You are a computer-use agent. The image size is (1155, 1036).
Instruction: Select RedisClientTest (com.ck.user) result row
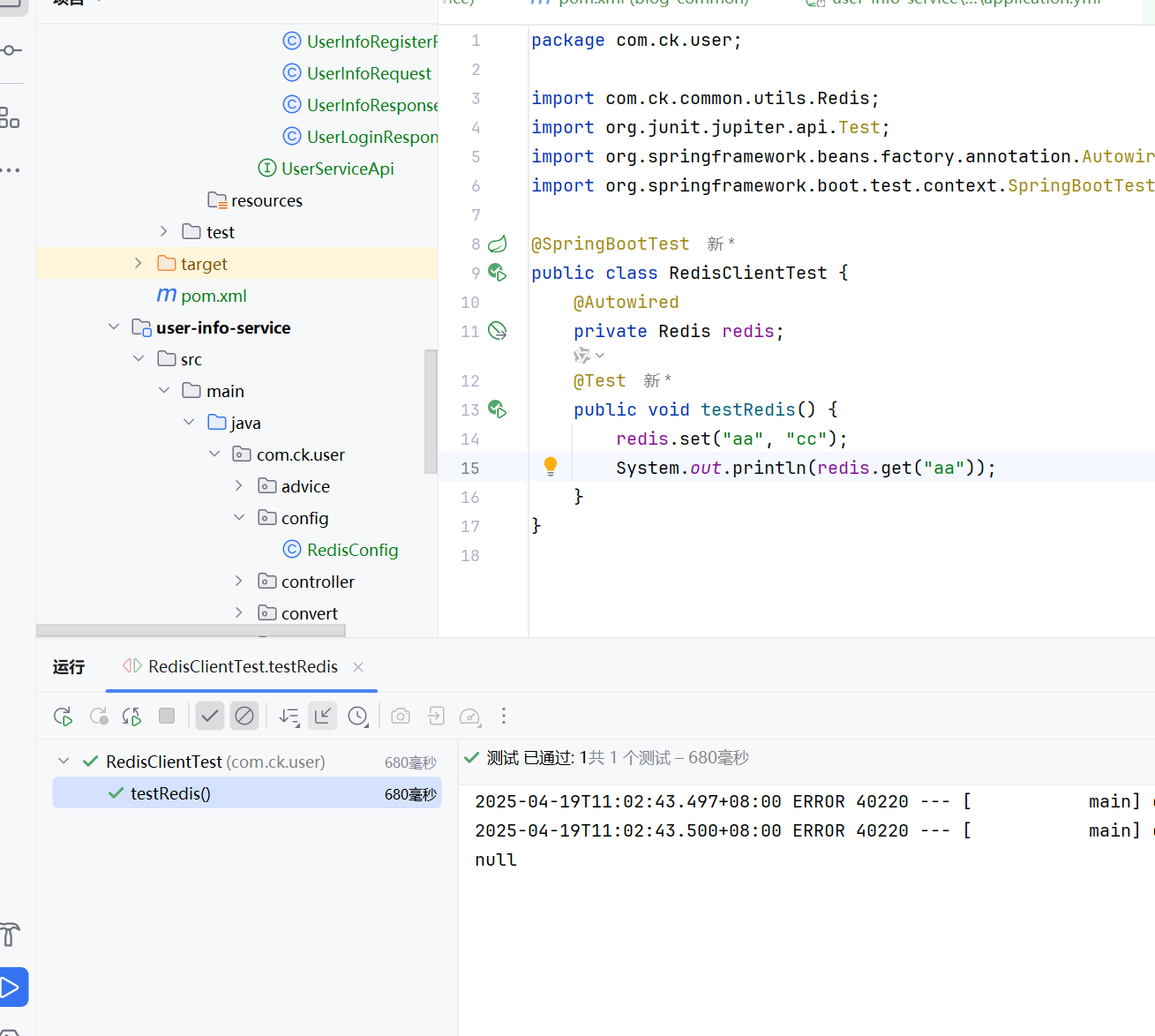(247, 762)
